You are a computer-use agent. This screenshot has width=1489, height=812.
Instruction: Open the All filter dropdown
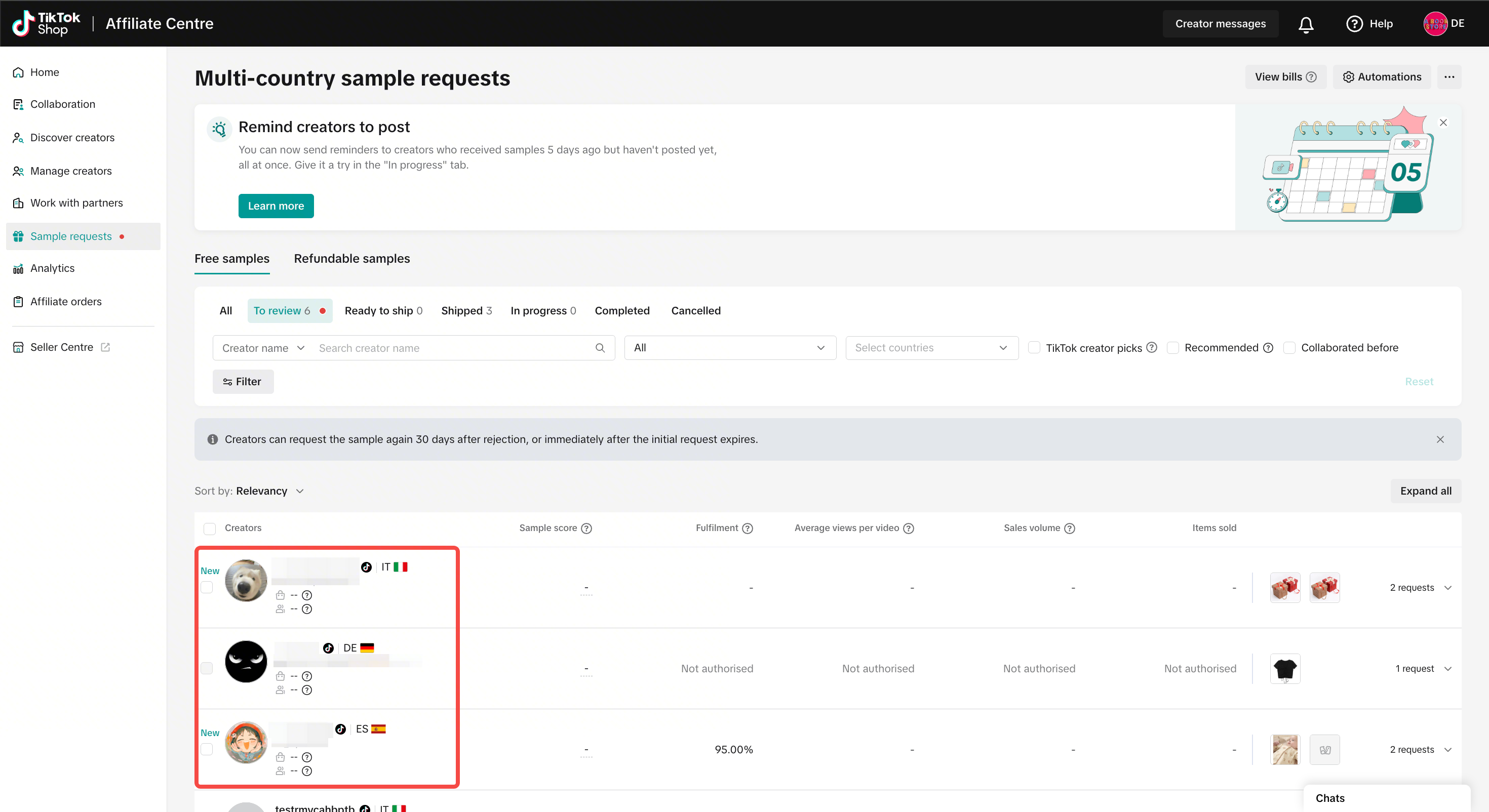[730, 347]
